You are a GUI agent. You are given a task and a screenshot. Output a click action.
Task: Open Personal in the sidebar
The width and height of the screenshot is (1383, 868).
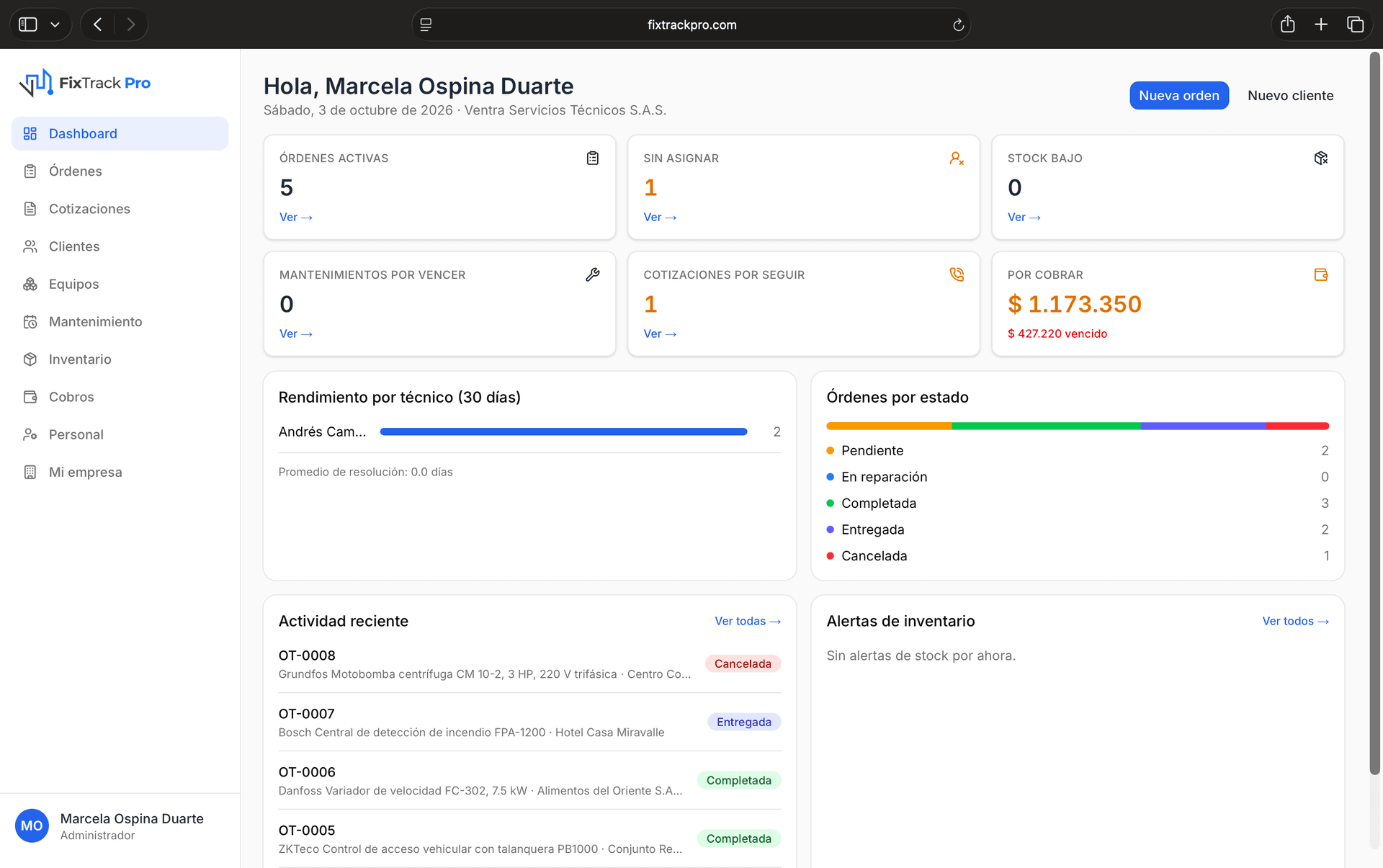[x=120, y=434]
